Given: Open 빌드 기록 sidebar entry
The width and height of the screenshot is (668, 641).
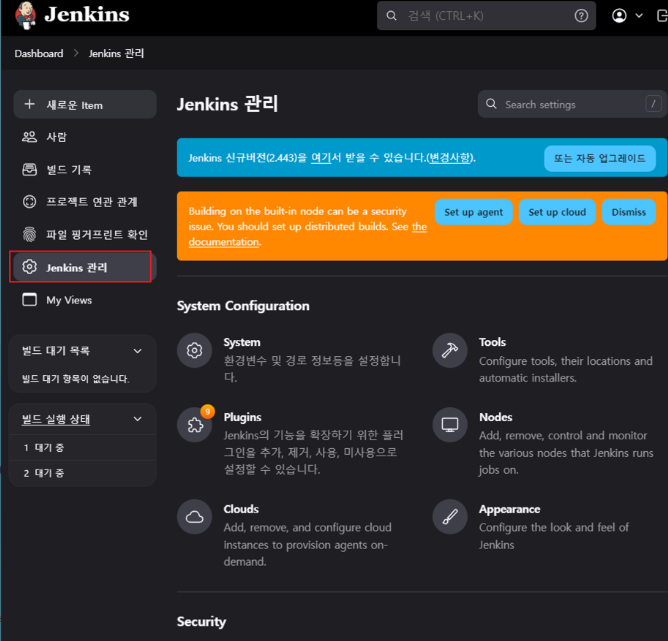Looking at the screenshot, I should [85, 170].
